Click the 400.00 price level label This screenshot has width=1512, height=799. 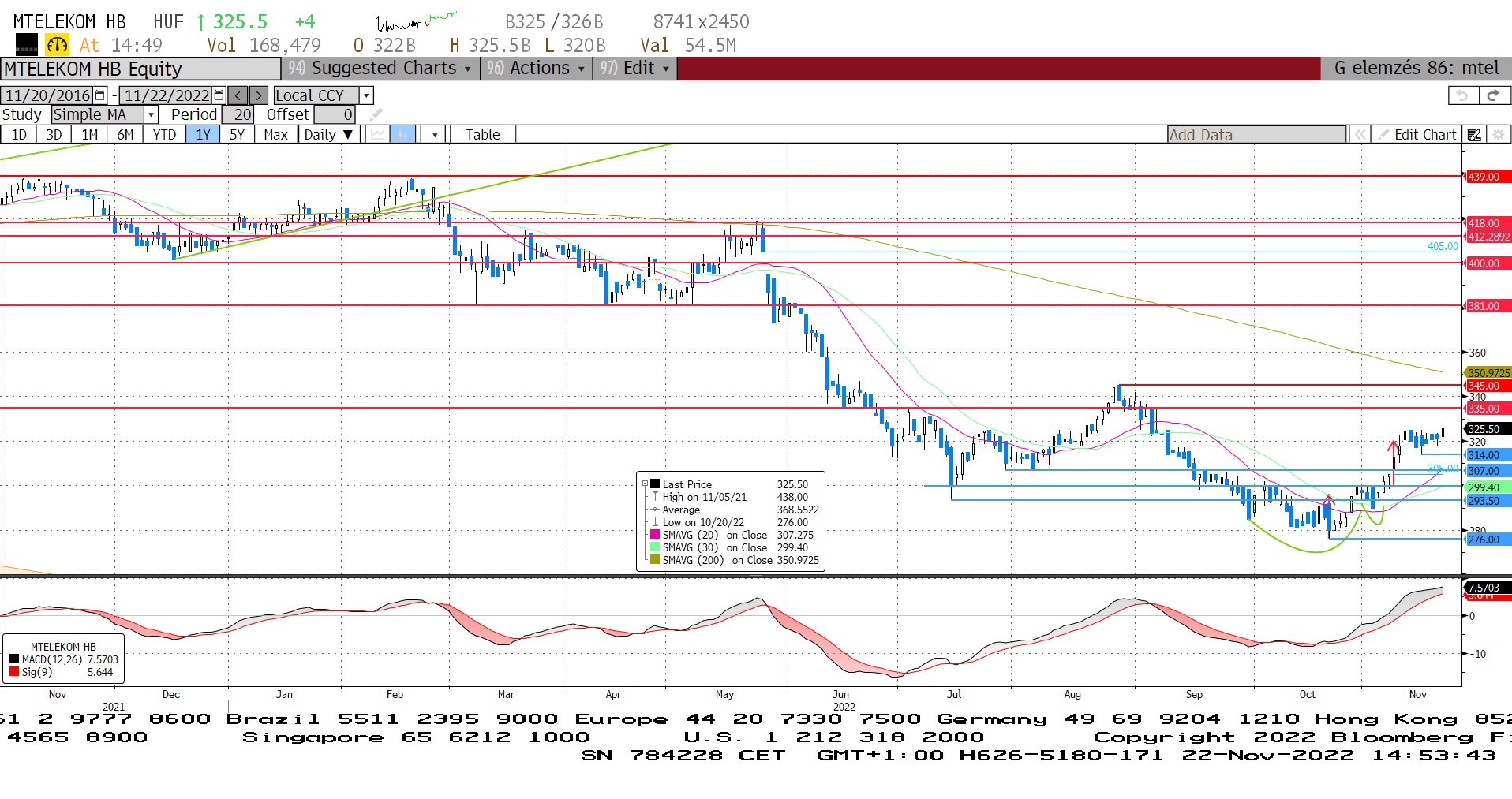1487,263
